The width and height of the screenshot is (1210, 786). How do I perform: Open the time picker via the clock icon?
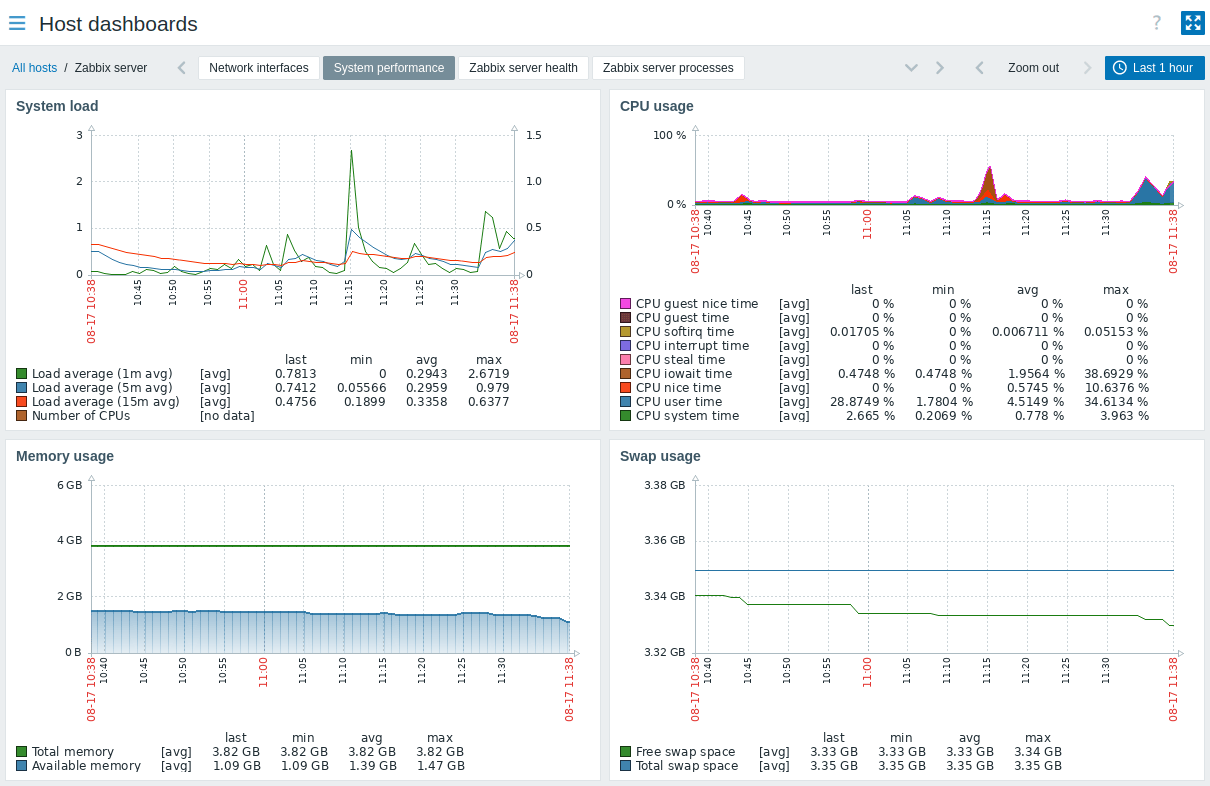tap(1121, 68)
